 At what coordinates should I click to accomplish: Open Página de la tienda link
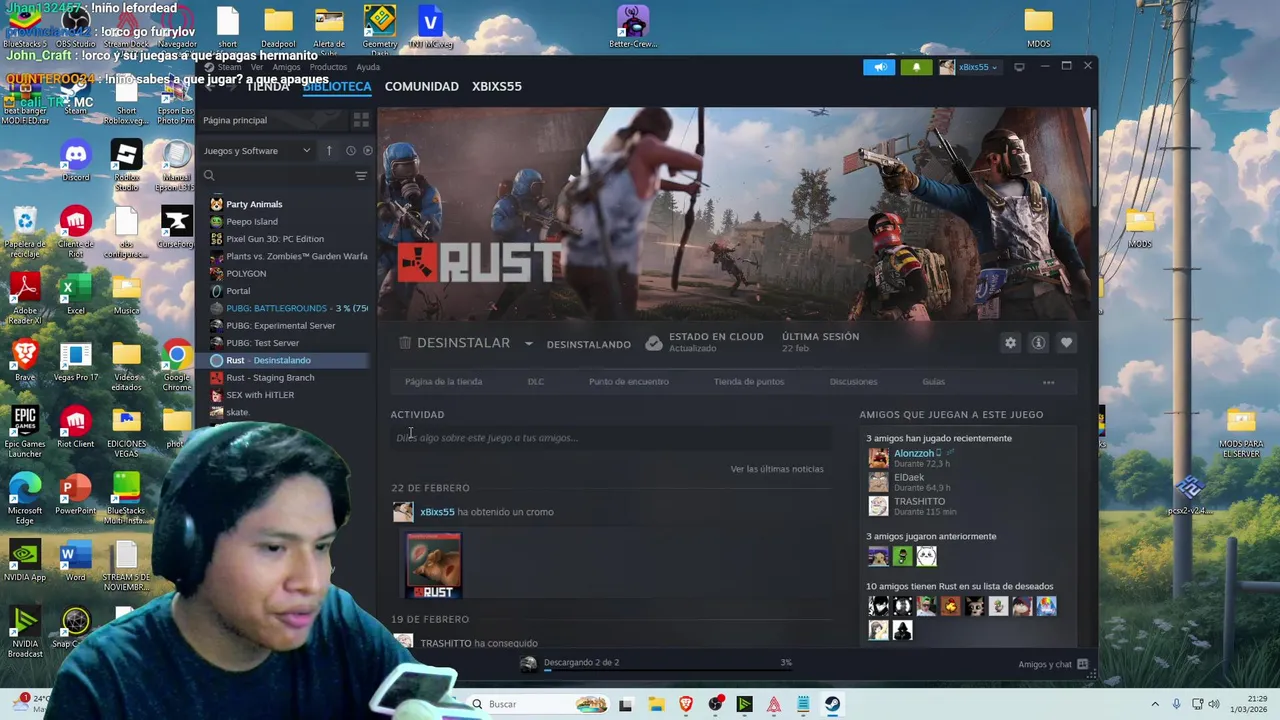click(x=443, y=381)
